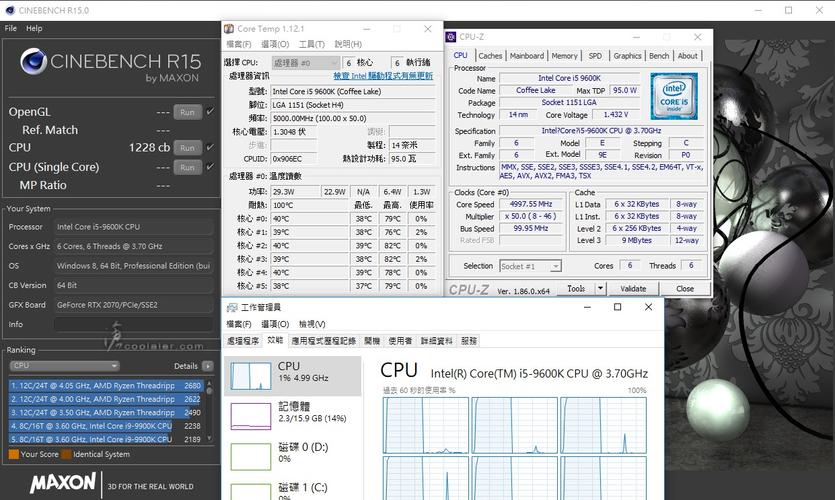Open the Core Temp 選項(O) menu
Viewport: 835px width, 500px height.
tap(275, 44)
